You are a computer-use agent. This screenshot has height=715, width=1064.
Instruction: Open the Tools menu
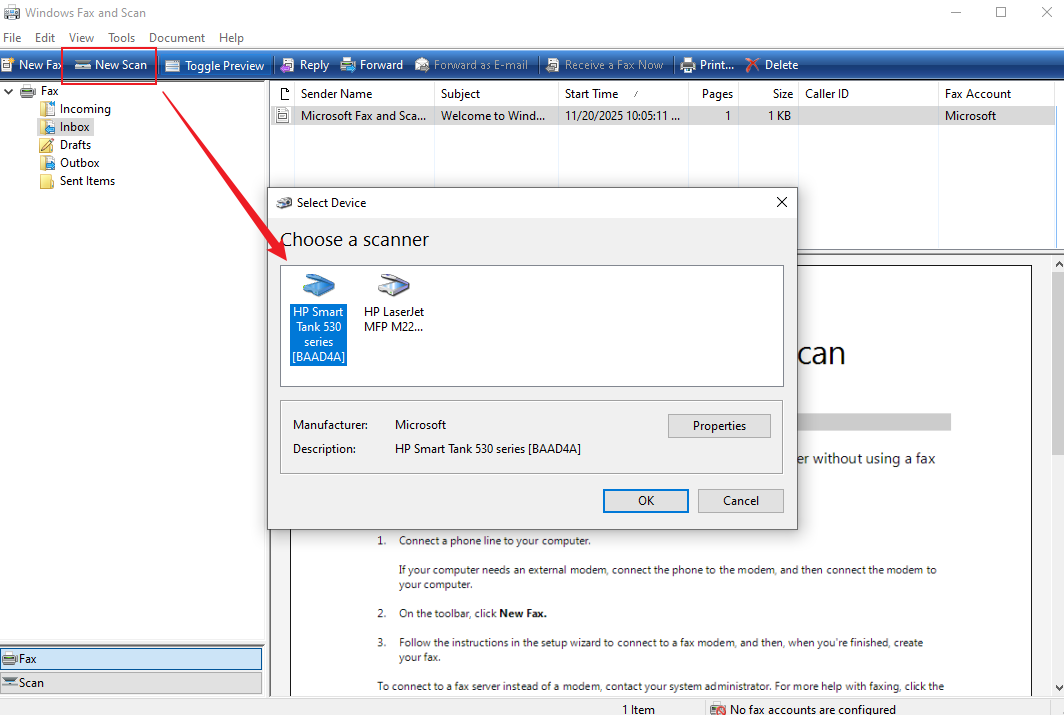pyautogui.click(x=121, y=37)
